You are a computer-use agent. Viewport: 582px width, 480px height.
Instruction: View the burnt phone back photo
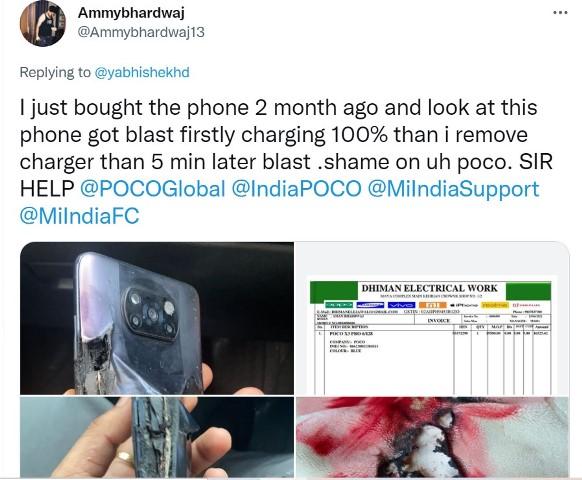157,318
